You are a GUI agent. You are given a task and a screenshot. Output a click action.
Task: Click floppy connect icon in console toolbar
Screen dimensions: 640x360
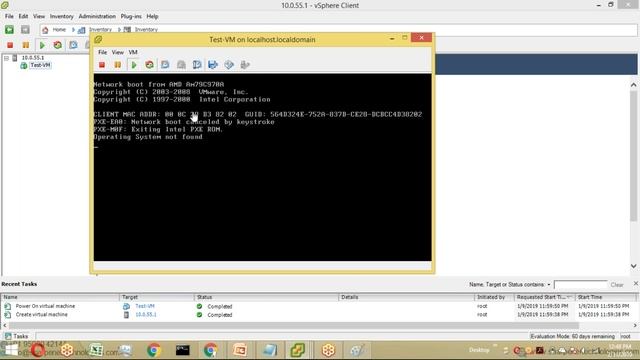pos(213,65)
